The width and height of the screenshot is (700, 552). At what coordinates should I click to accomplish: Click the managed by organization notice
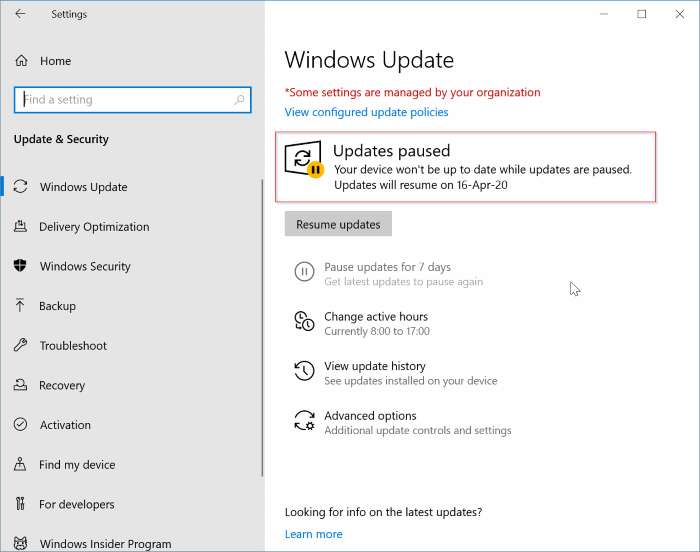coord(412,92)
